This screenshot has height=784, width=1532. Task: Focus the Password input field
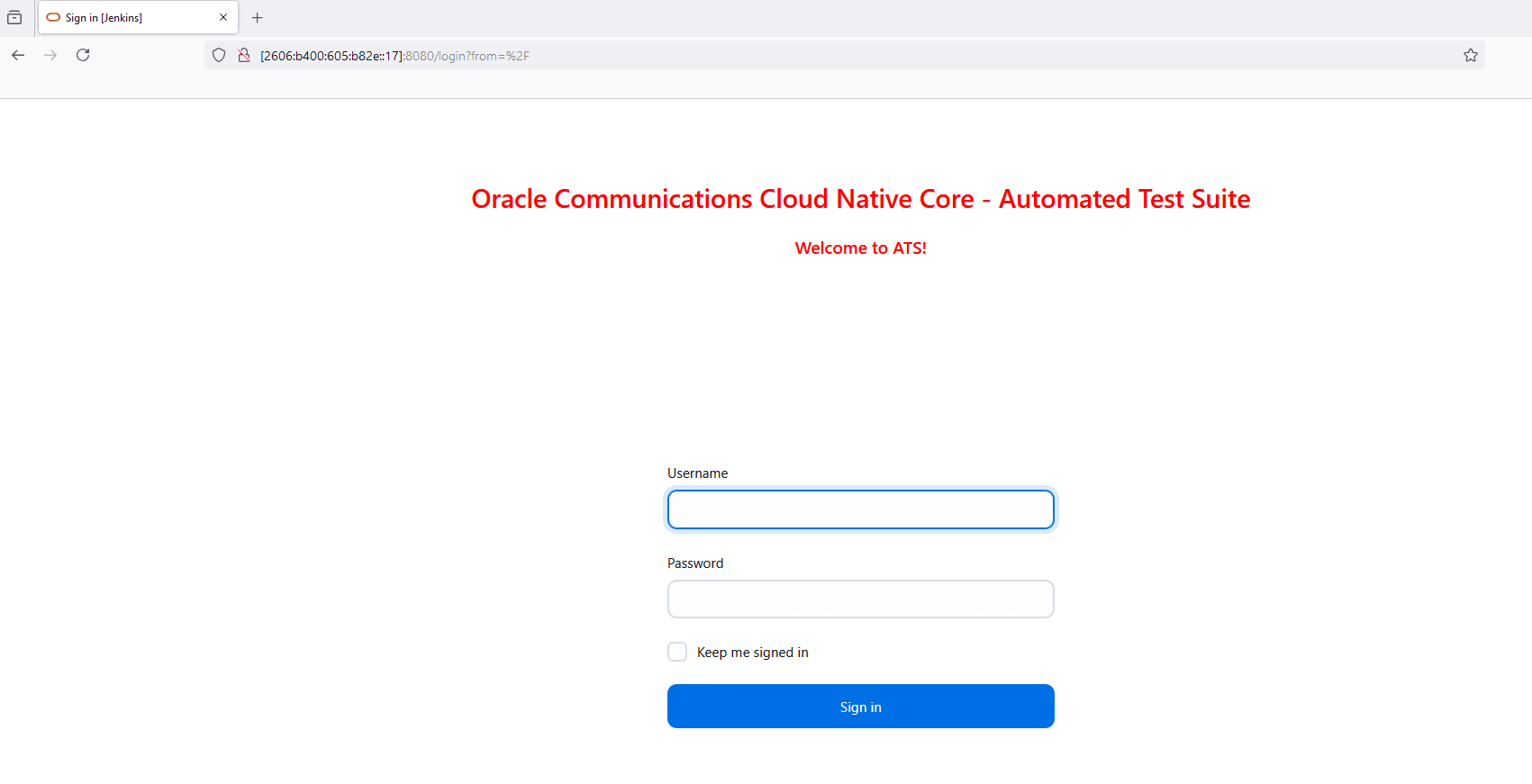tap(861, 599)
